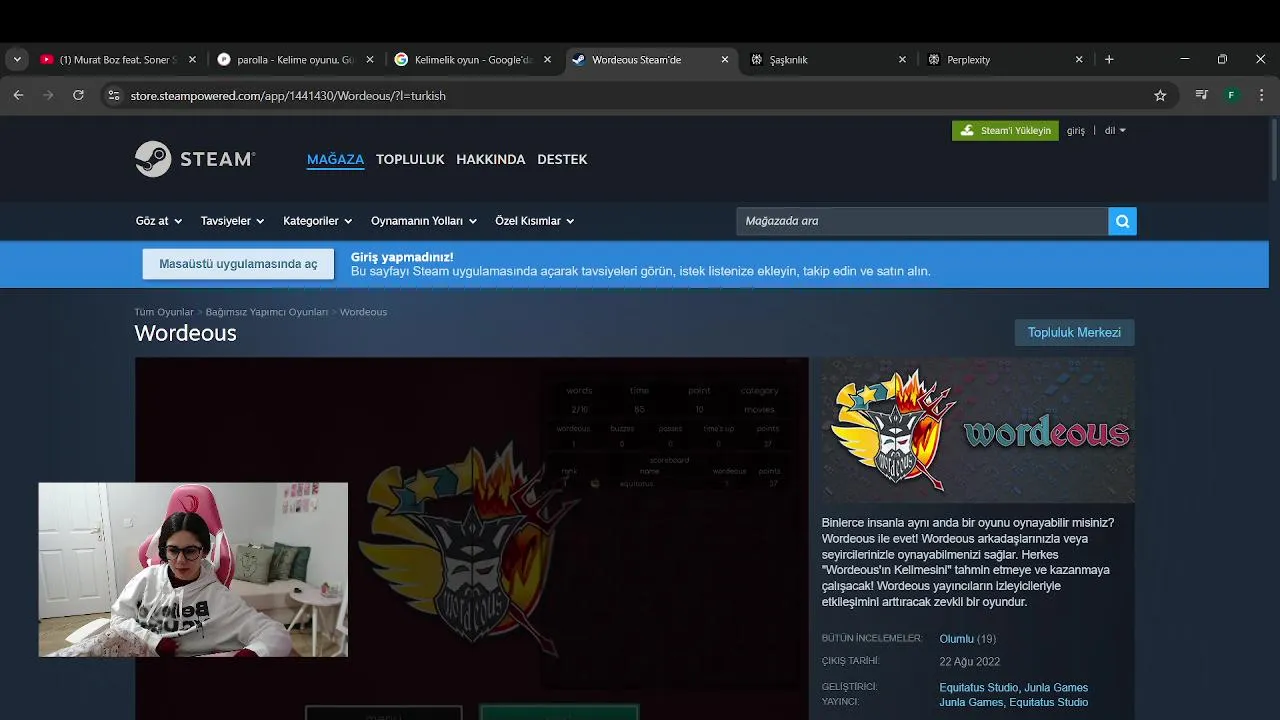Click the 22 Ağu 2022 release date

(x=970, y=662)
